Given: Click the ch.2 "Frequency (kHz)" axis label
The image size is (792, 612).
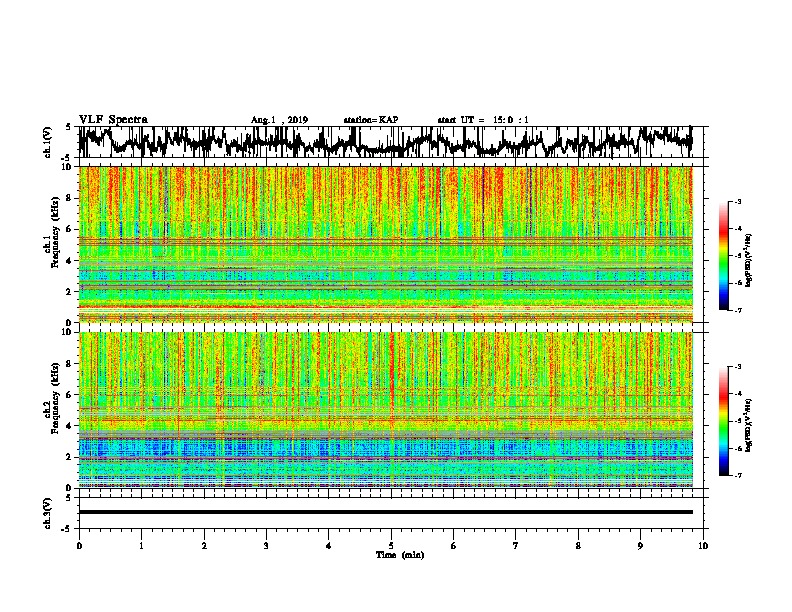Looking at the screenshot, I should (55, 397).
